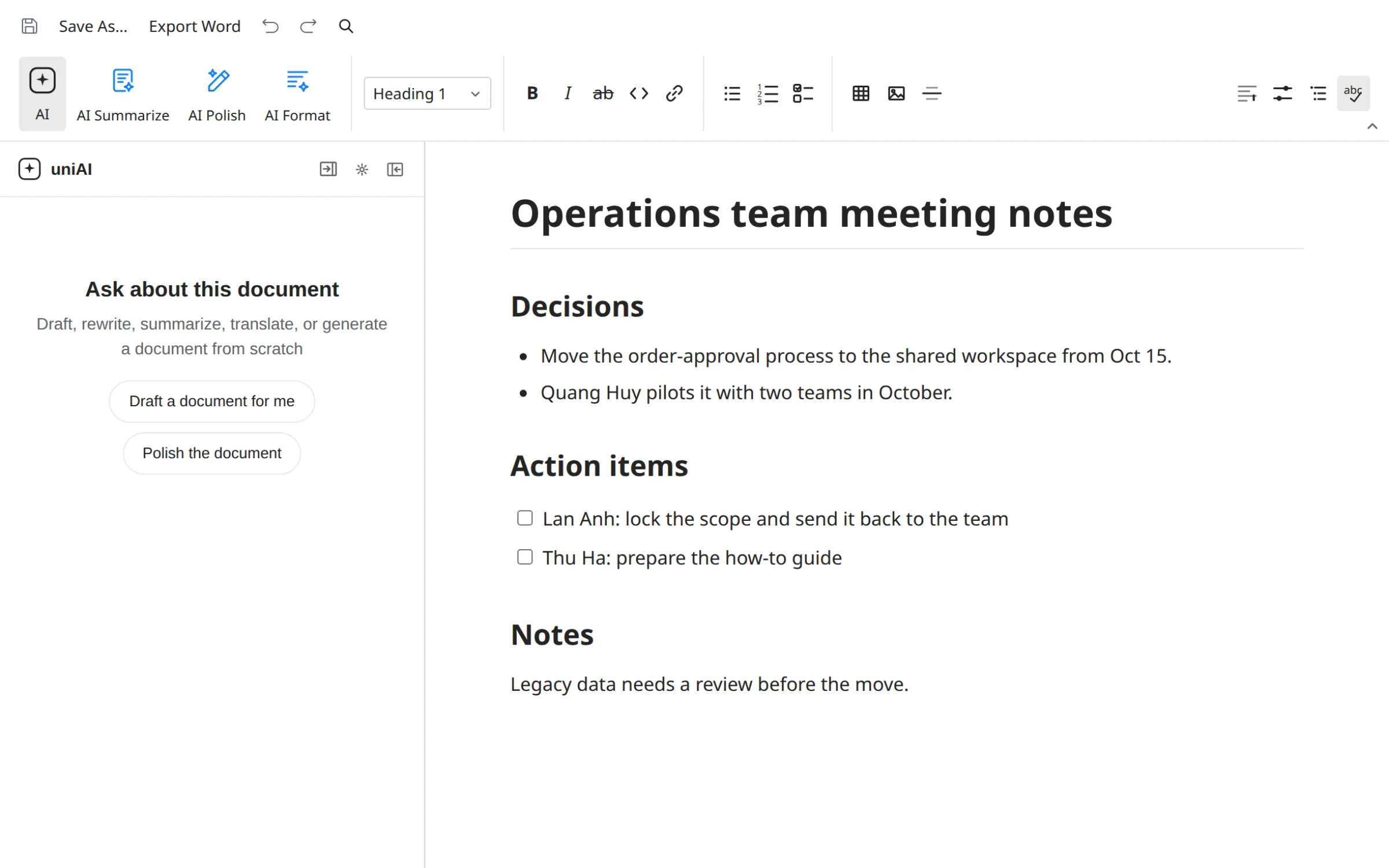Open search with the magnifier icon
This screenshot has width=1389, height=868.
pyautogui.click(x=346, y=26)
